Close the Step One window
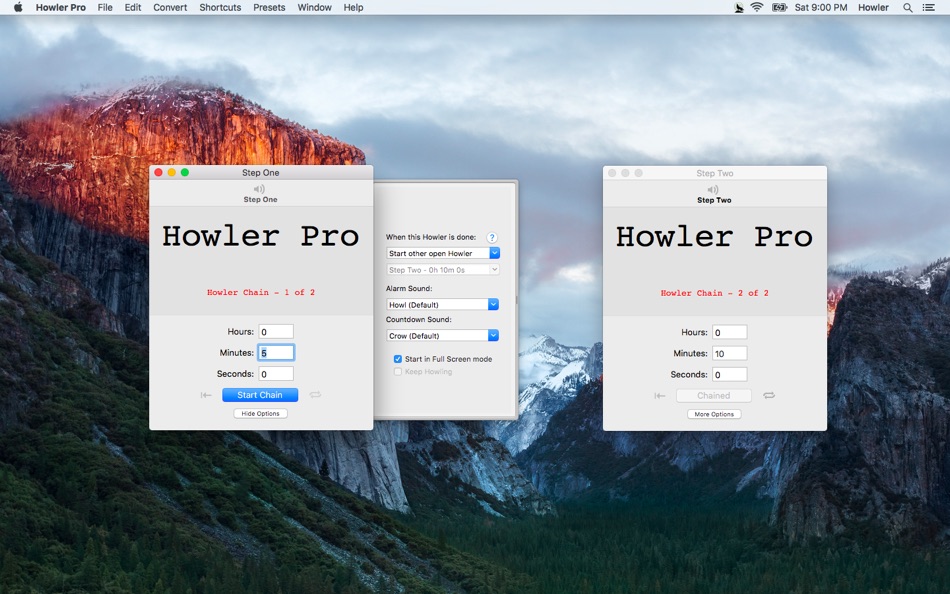The image size is (950, 594). 159,173
